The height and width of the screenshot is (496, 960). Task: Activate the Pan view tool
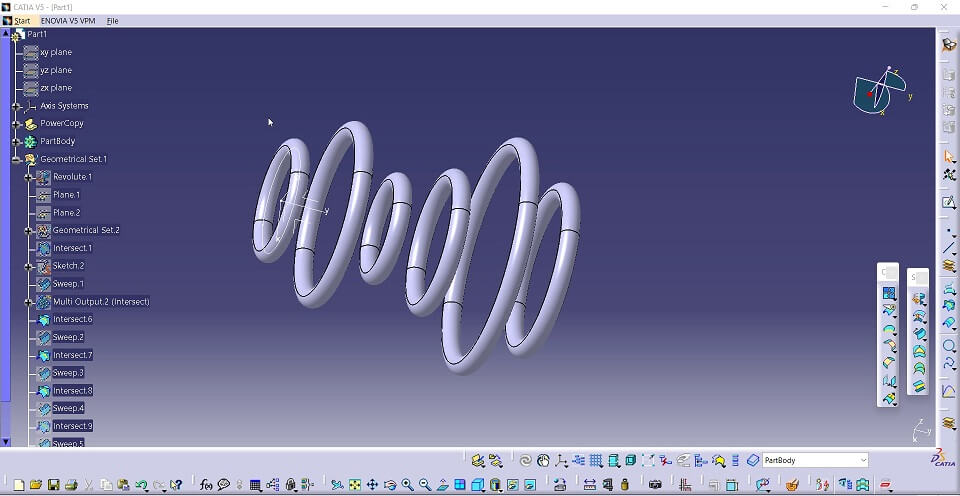tap(372, 485)
